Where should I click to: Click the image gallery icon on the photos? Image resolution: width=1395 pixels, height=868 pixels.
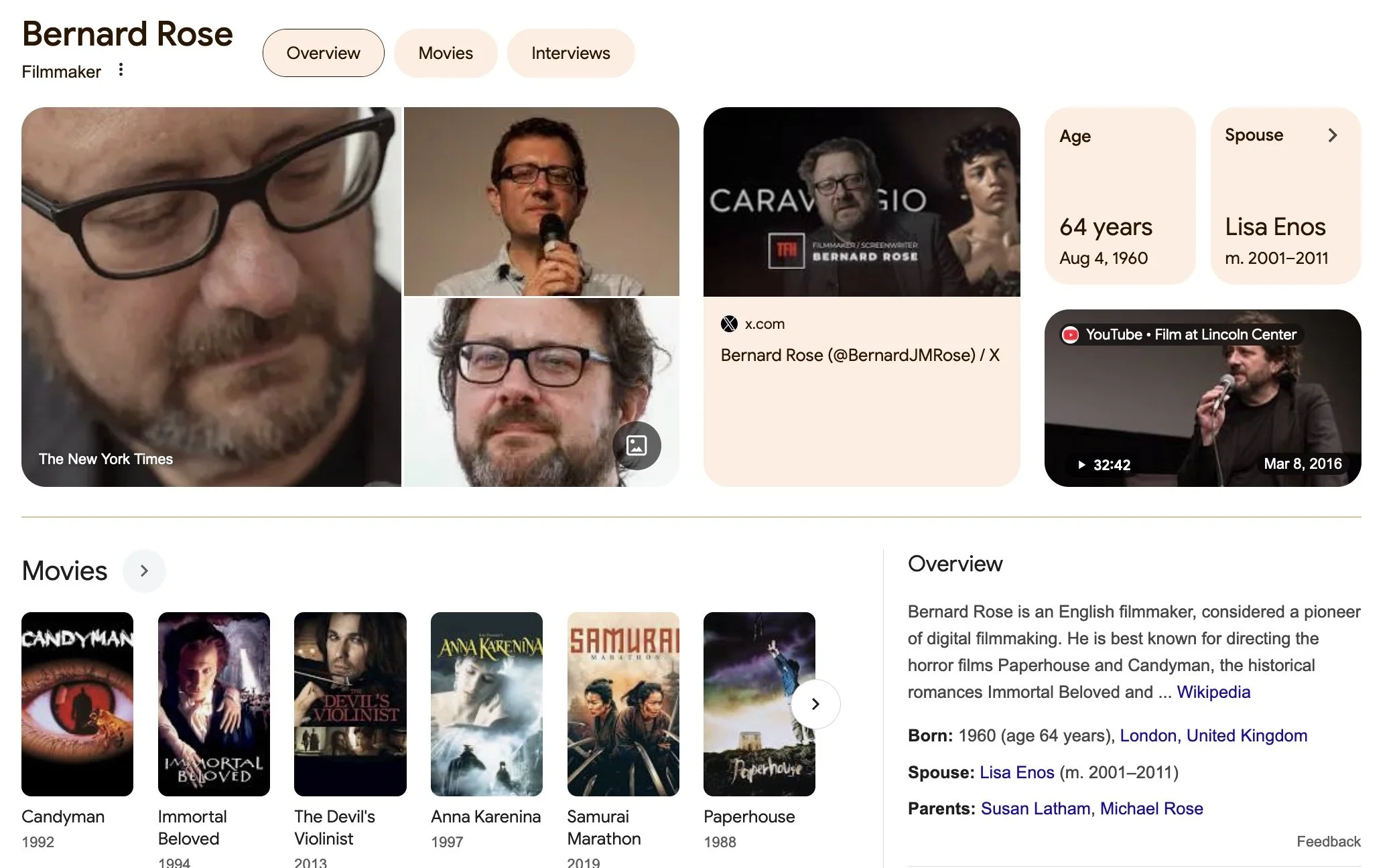pos(636,445)
